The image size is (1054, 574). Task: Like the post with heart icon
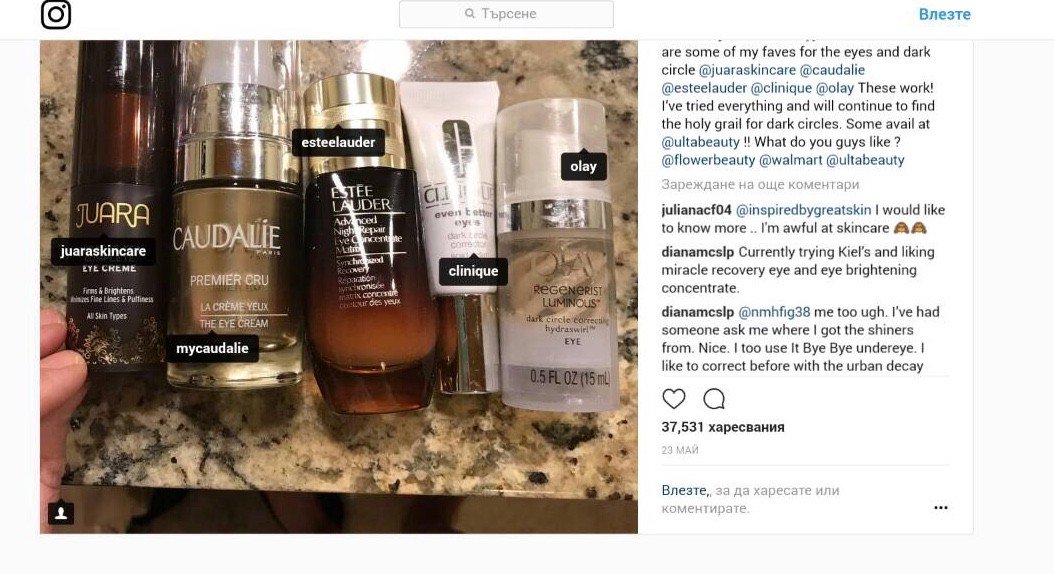674,399
